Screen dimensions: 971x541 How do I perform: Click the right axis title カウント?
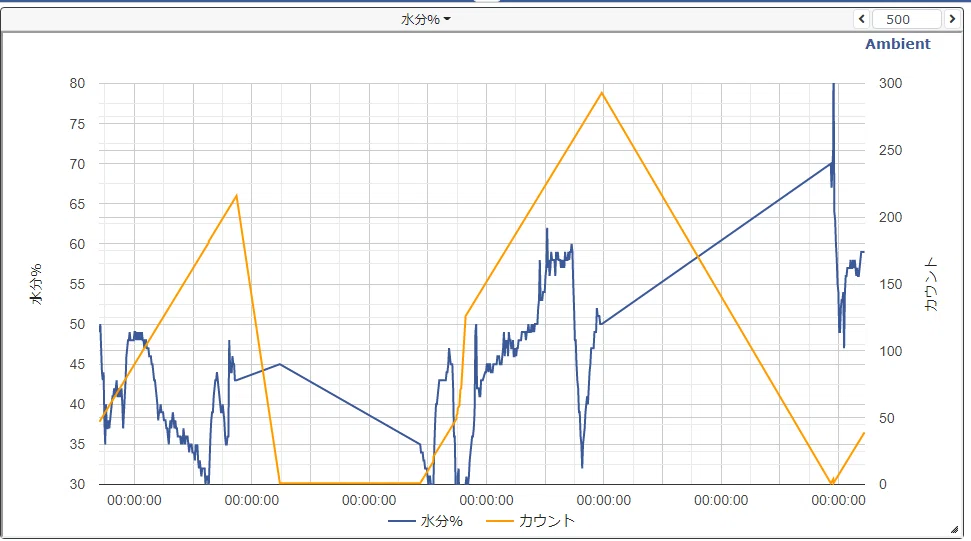931,284
